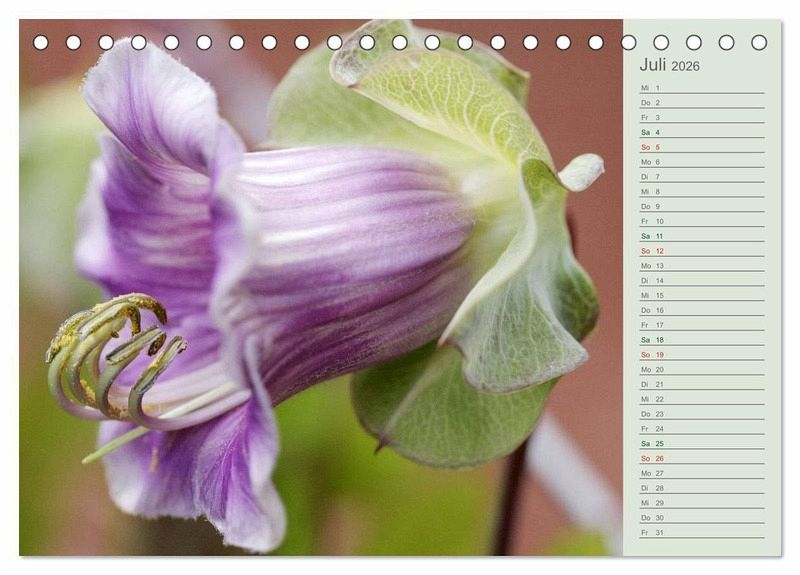Screen dimensions: 800x575
Task: Pick the "Di 7" date line
Action: 702,177
